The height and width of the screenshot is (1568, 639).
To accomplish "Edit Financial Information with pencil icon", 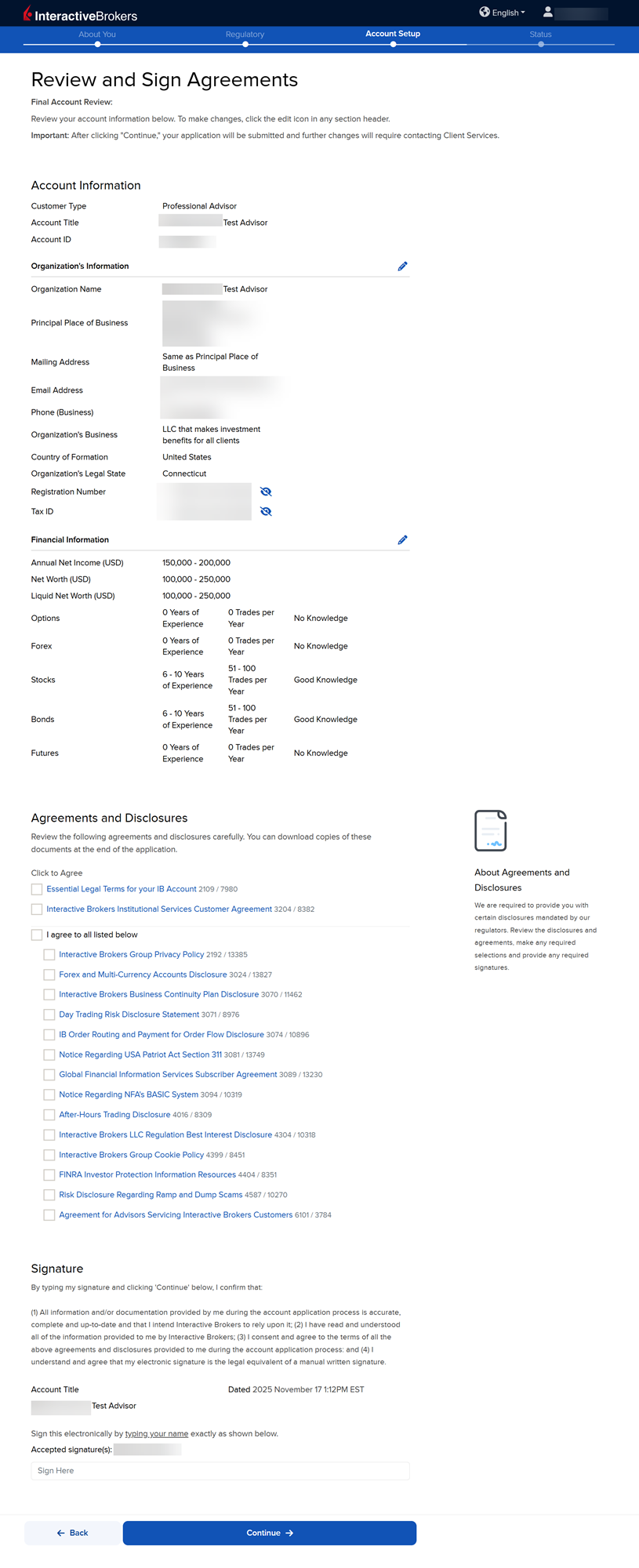I will [x=402, y=540].
